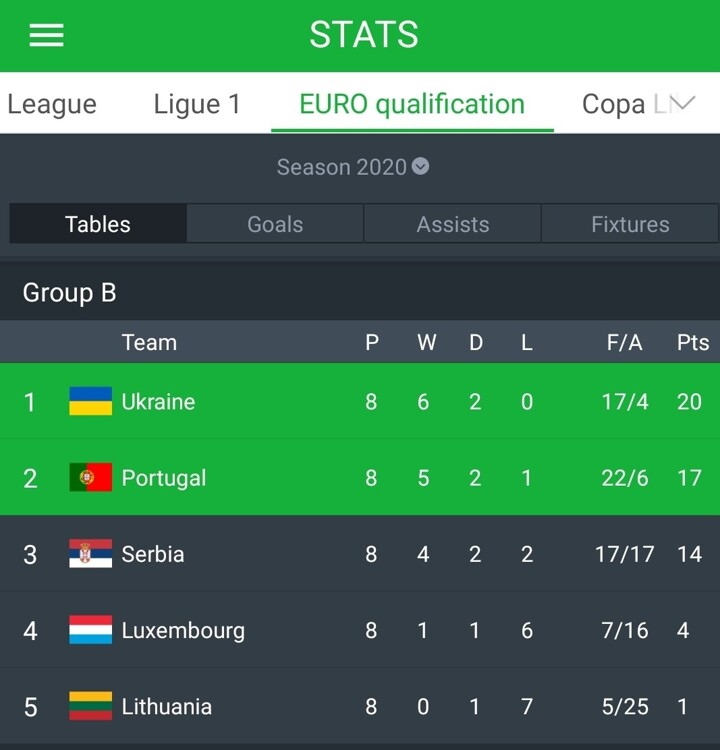Open the hamburger menu icon
This screenshot has height=750, width=720.
coord(46,35)
